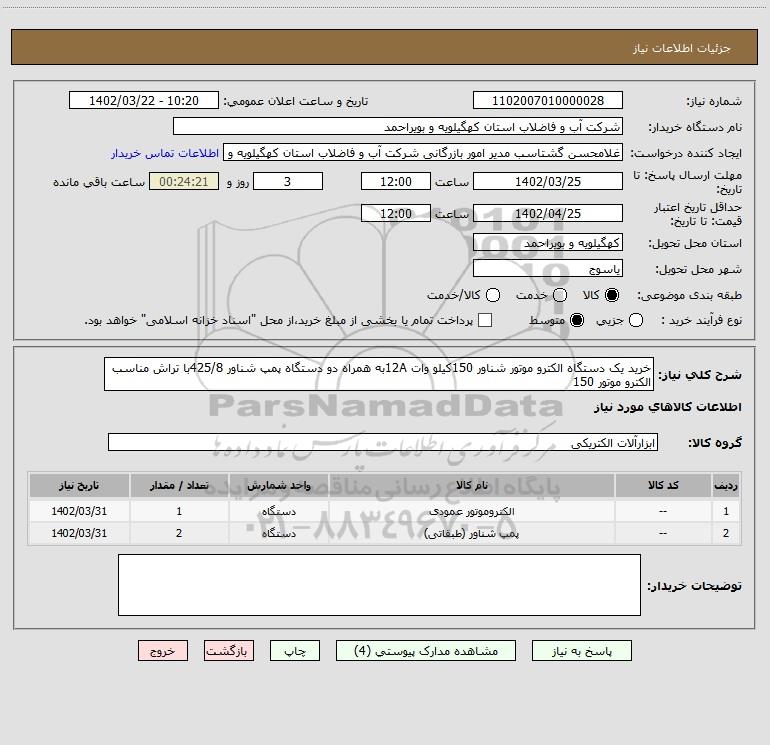Tick the اسناد خزانه اسلامی payment checkbox
Viewport: 770px width, 745px height.
[485, 320]
